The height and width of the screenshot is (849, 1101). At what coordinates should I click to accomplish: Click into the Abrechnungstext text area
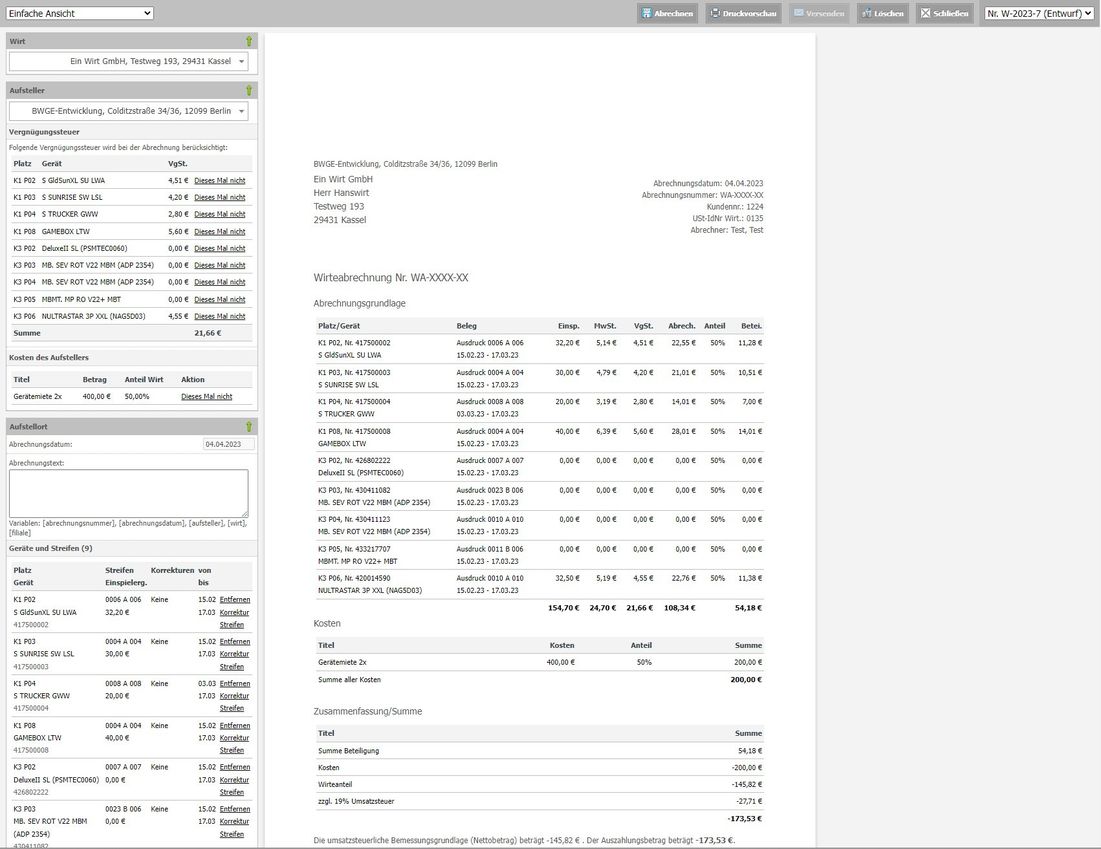[x=128, y=493]
